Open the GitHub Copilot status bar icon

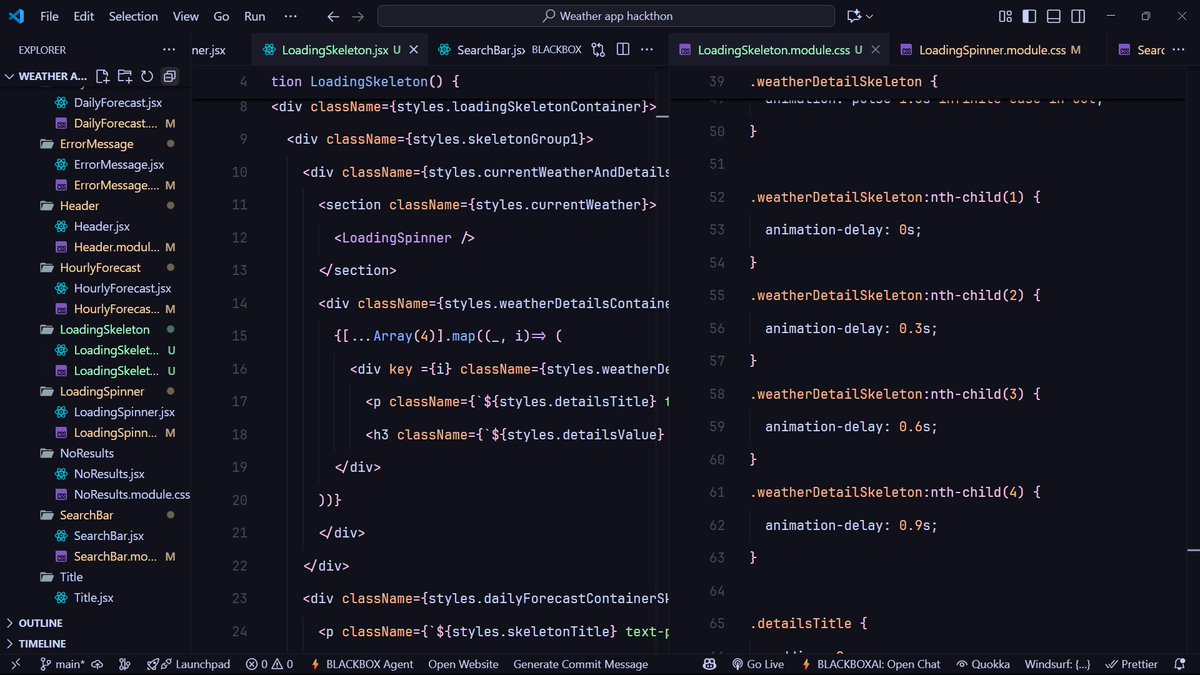[709, 663]
